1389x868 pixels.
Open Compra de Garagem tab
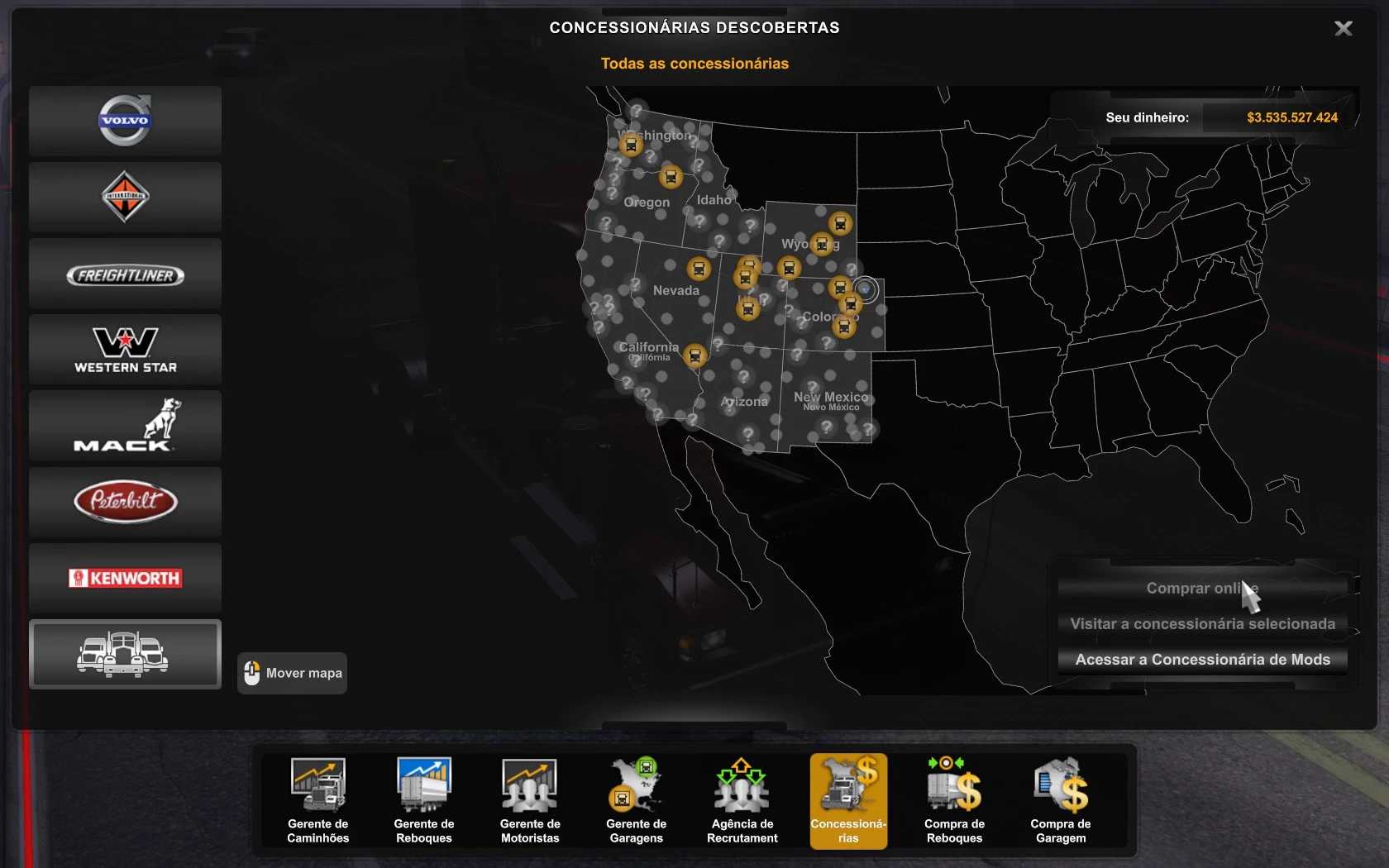[x=1061, y=800]
